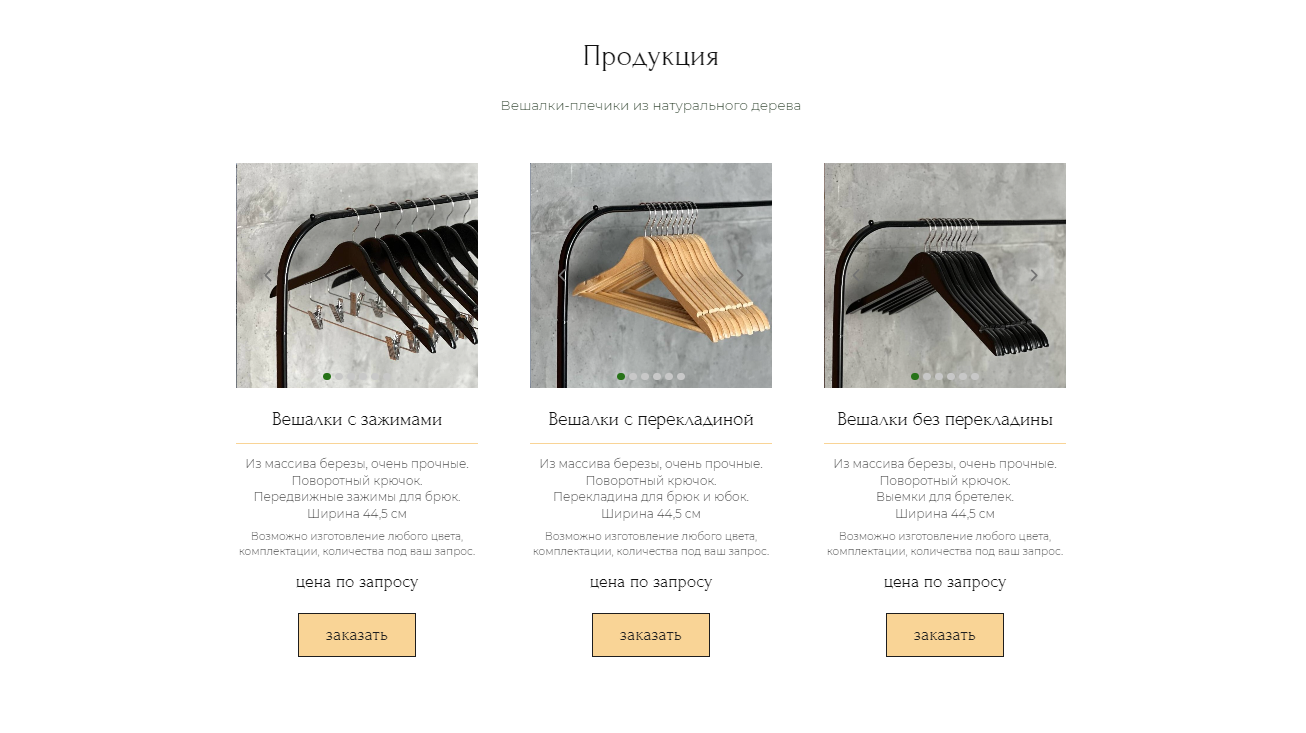The width and height of the screenshot is (1306, 733).
Task: Open the Вешалки с зажимами title
Action: (x=357, y=419)
